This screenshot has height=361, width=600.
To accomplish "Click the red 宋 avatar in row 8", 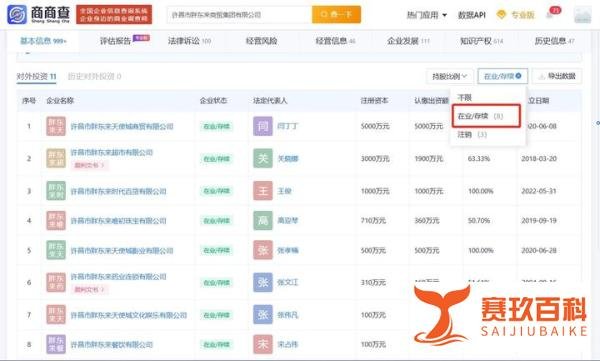I will [x=263, y=345].
